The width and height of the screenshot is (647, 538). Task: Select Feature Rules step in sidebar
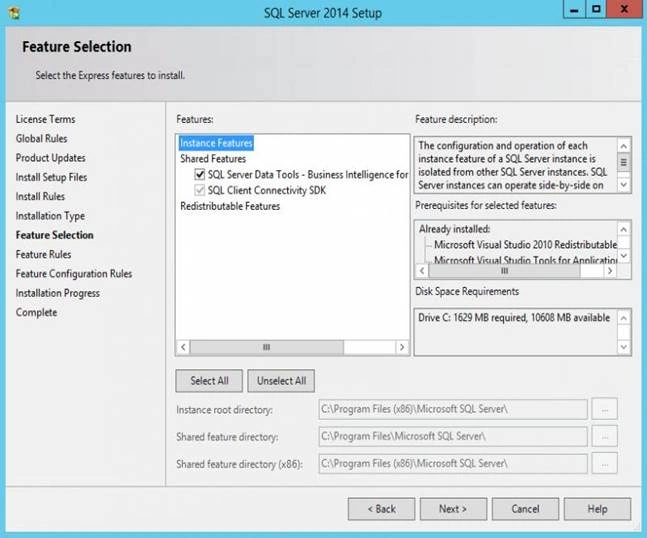(x=43, y=255)
